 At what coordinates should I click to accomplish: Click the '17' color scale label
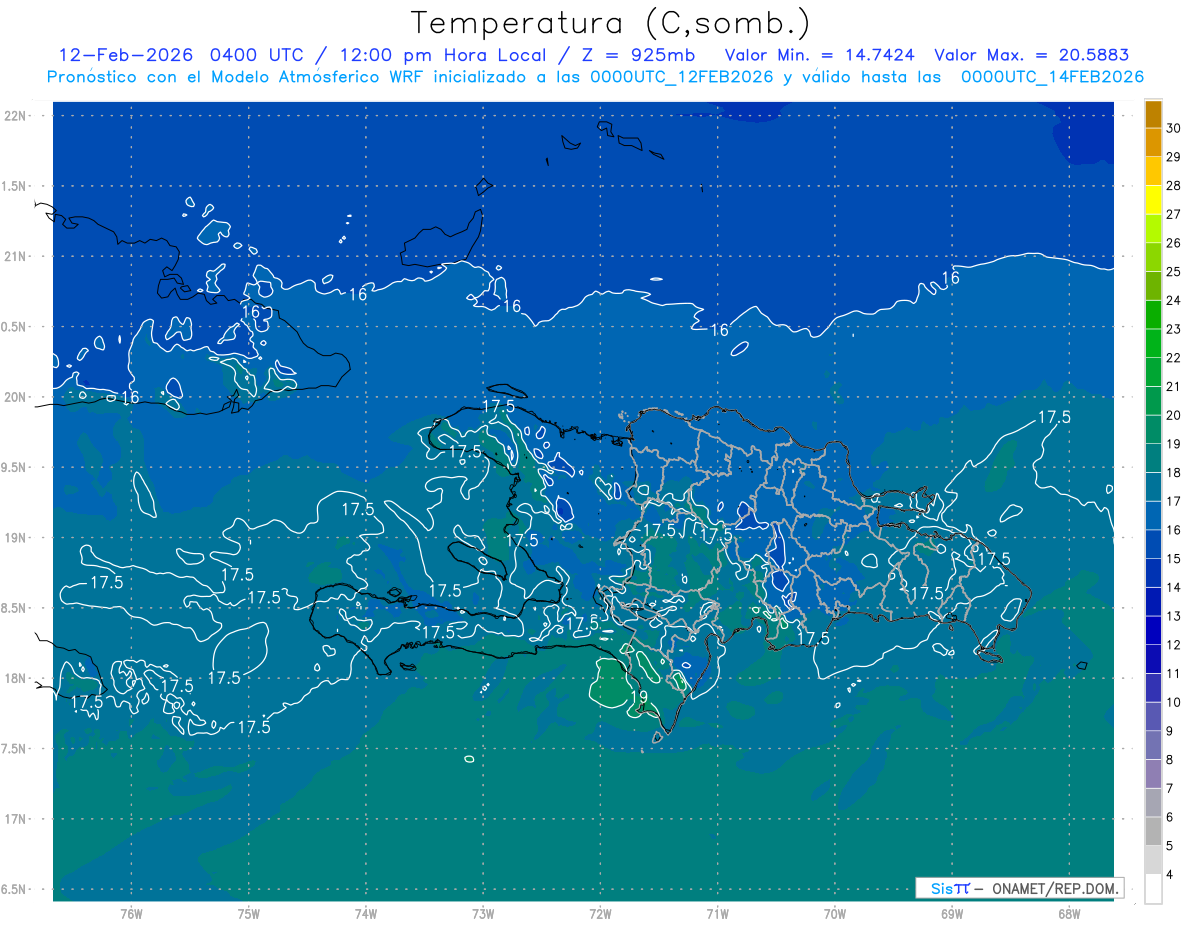point(1174,501)
